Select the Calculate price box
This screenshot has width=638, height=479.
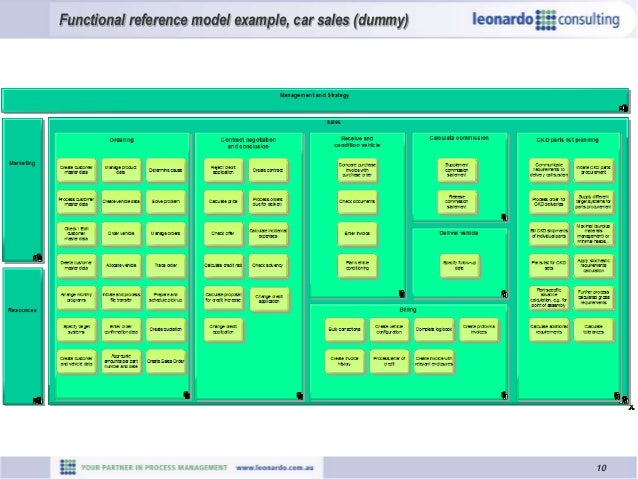(x=223, y=201)
